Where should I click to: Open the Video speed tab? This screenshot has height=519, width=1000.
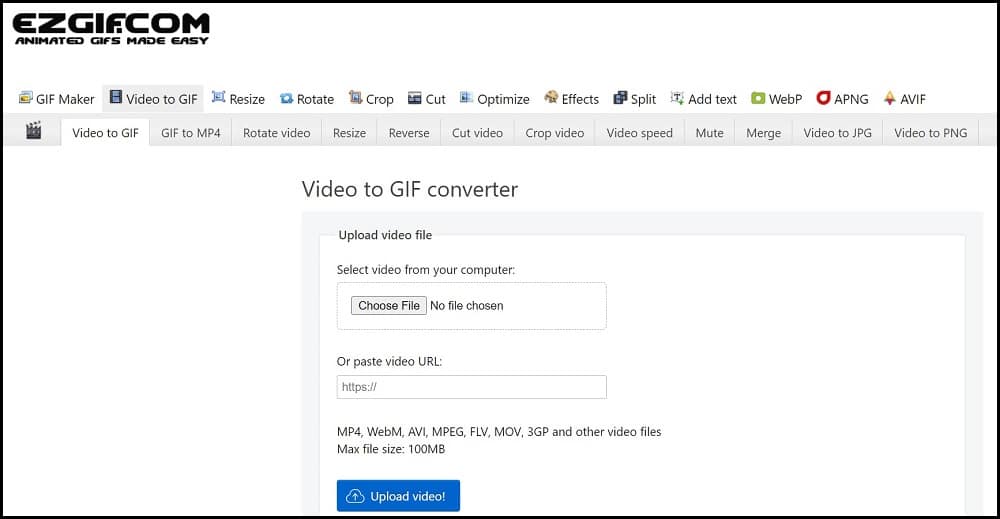pos(640,133)
